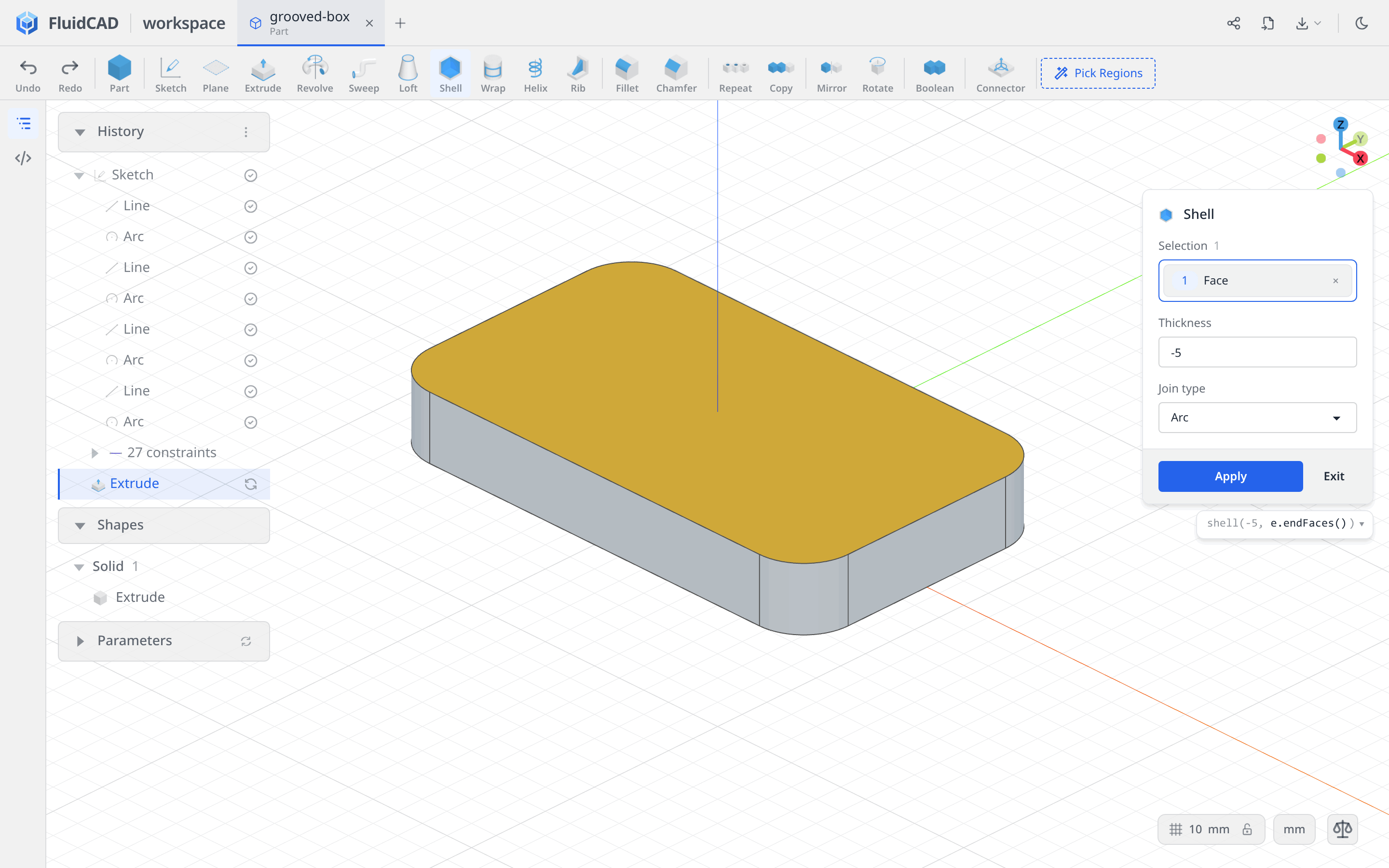Screen dimensions: 1389x868
Task: Toggle the measure scale icon
Action: tap(1343, 829)
